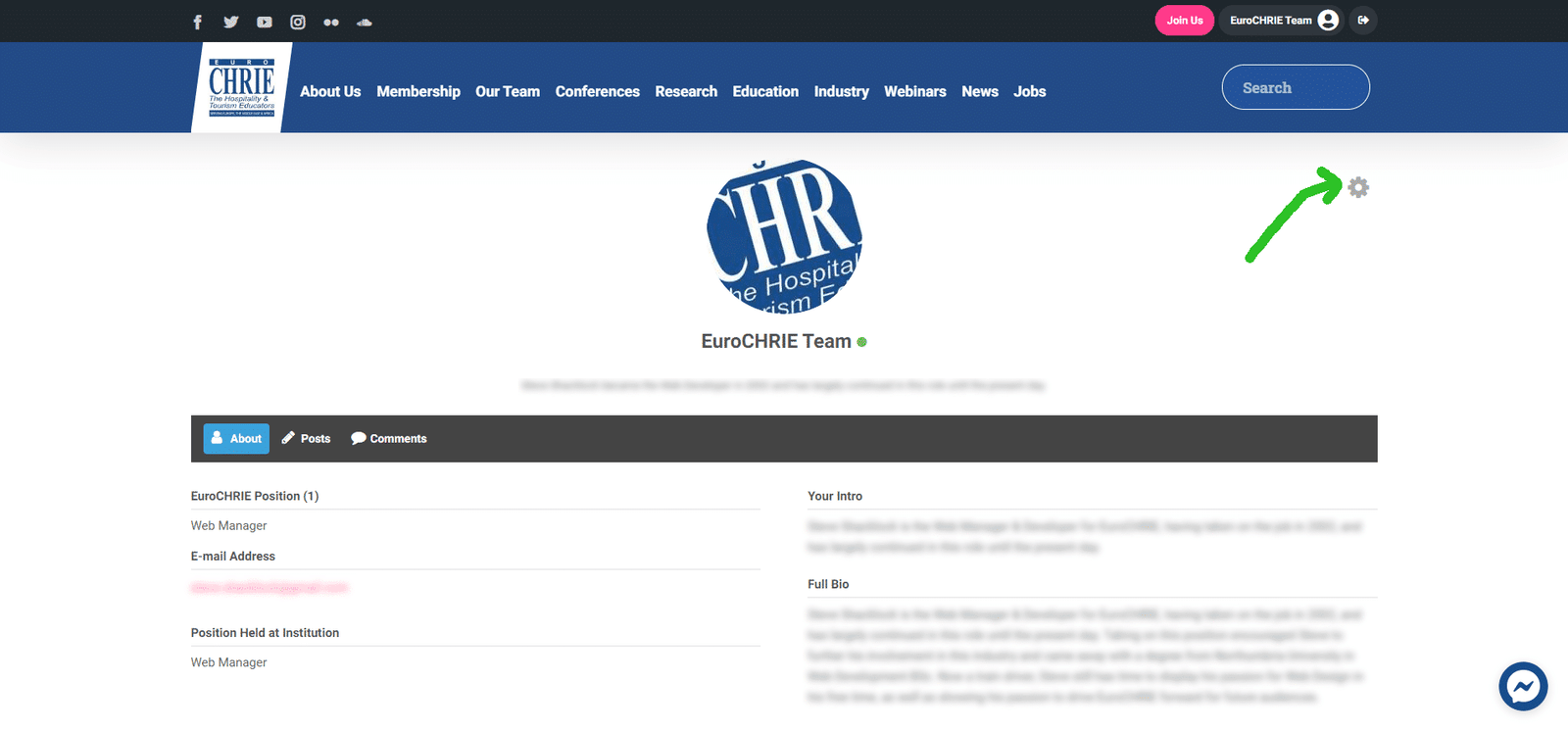Open the YouTube channel icon

click(265, 22)
